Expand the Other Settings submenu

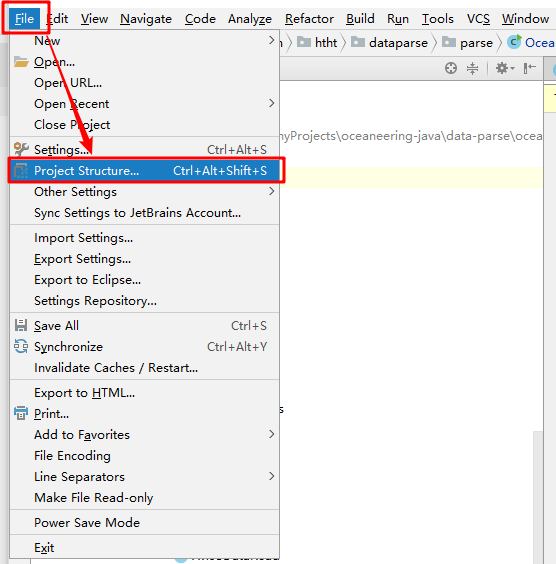pos(144,192)
